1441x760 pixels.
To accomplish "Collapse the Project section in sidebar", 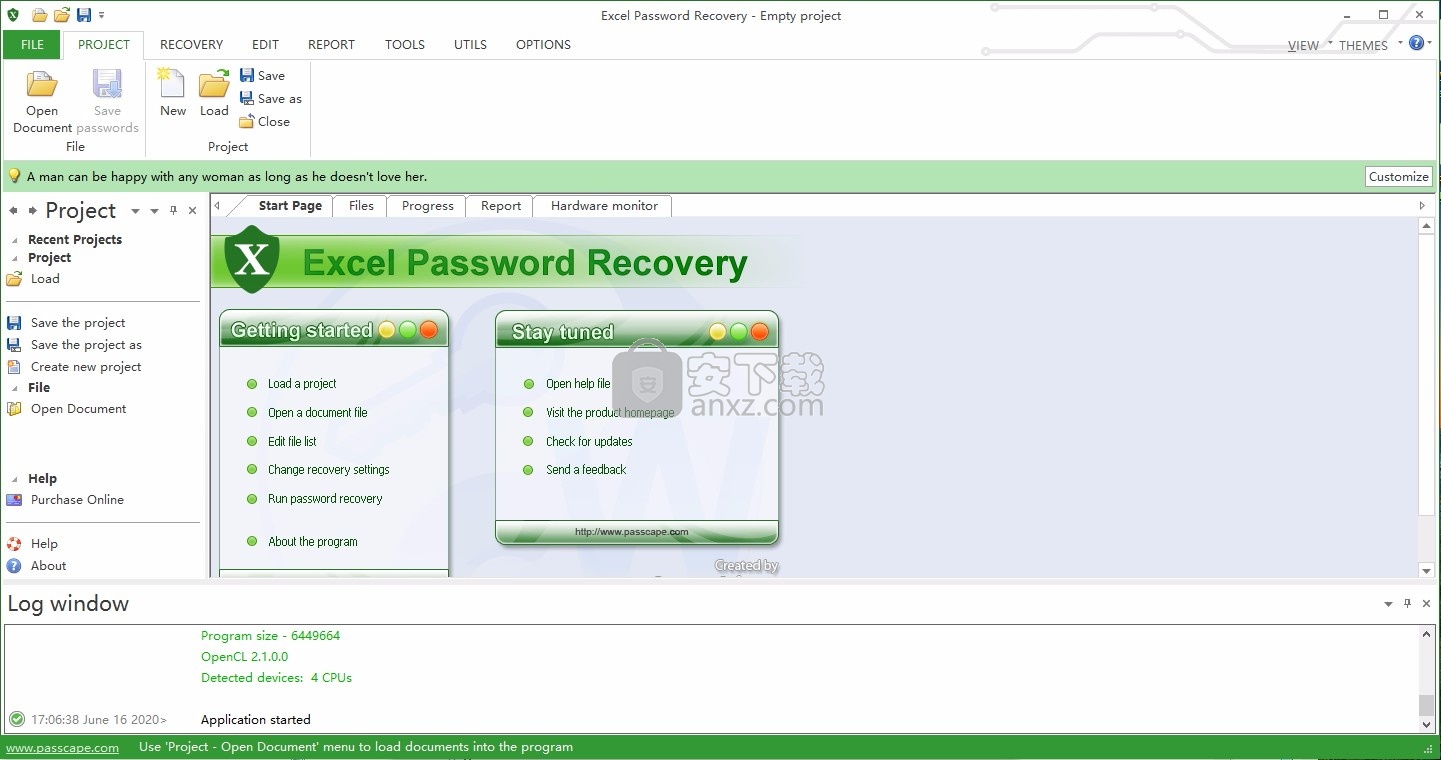I will tap(15, 258).
